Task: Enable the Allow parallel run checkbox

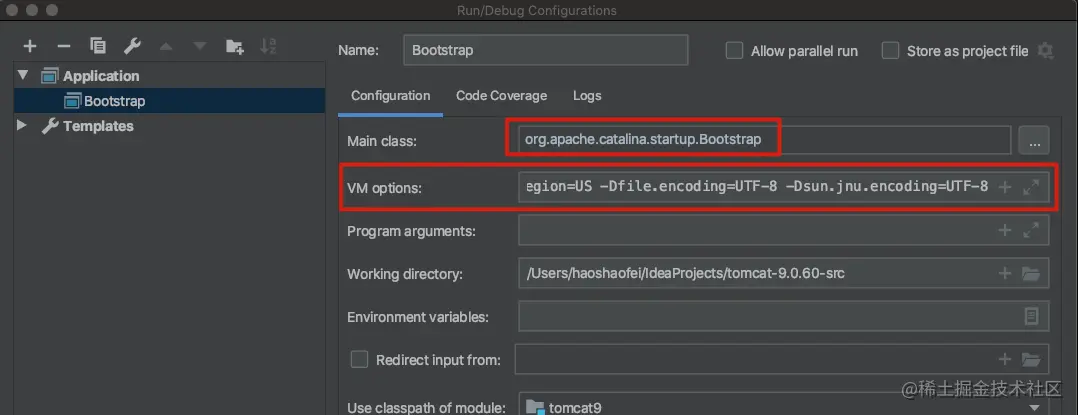Action: pos(734,51)
